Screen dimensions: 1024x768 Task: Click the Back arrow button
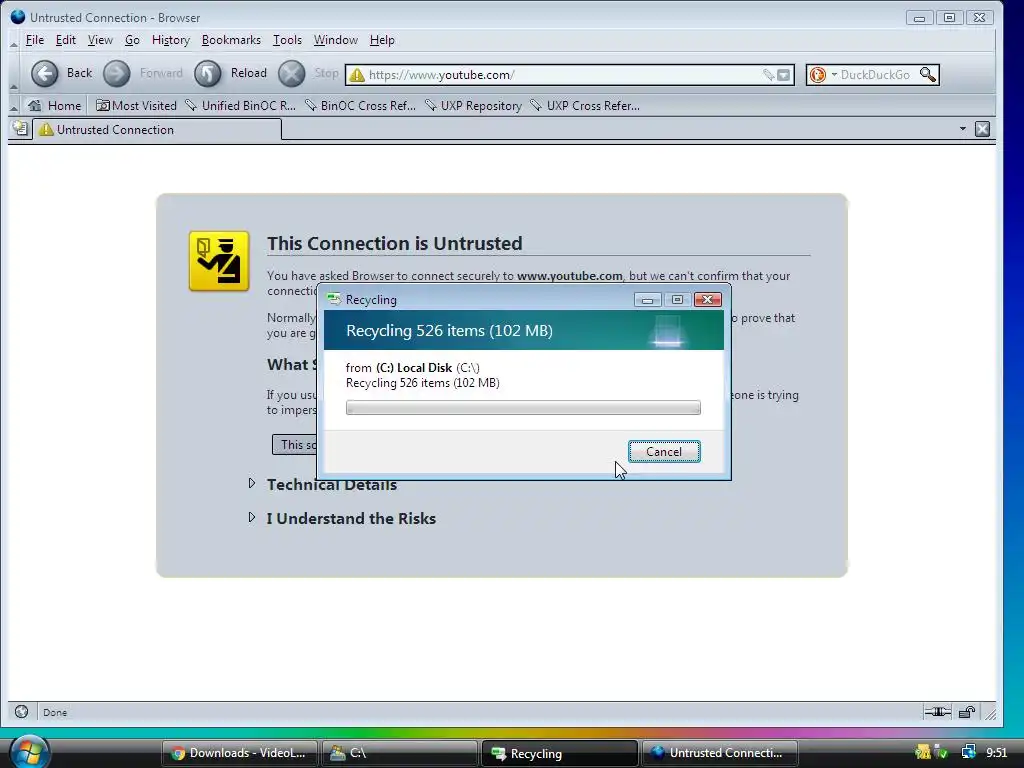pyautogui.click(x=44, y=74)
